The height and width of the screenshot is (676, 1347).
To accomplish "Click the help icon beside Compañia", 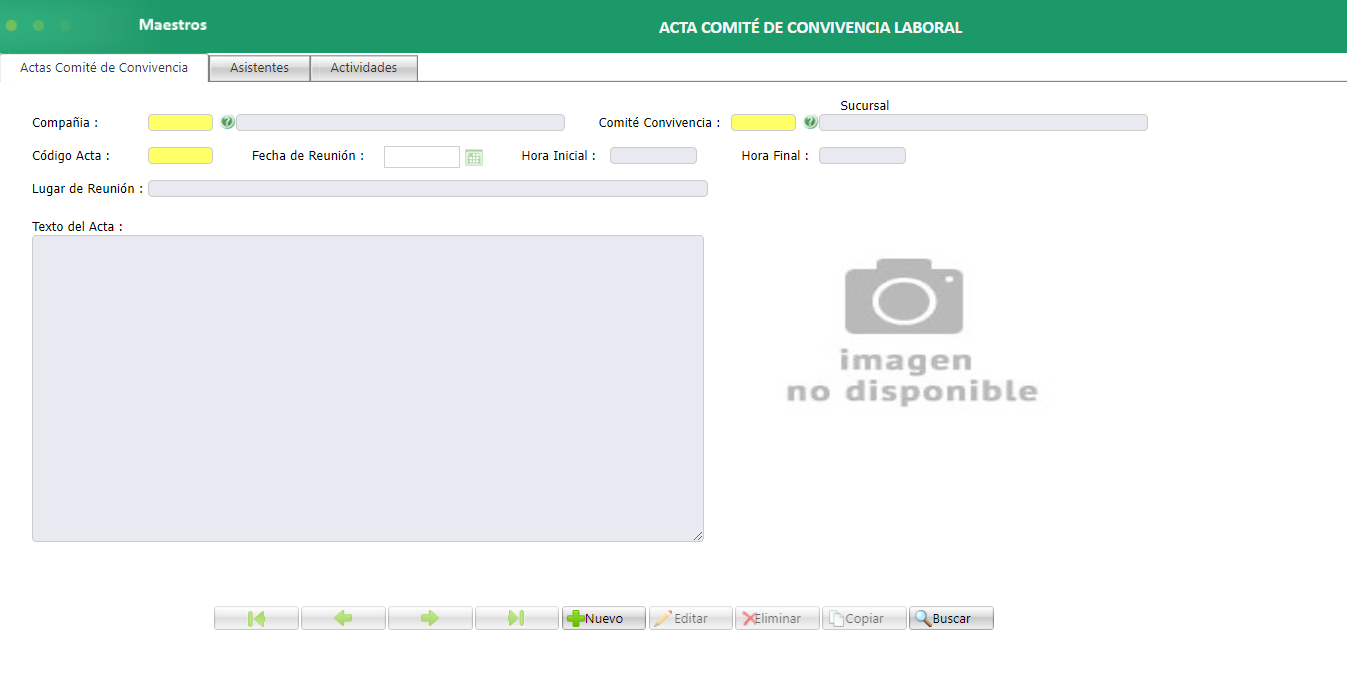I will coord(227,122).
